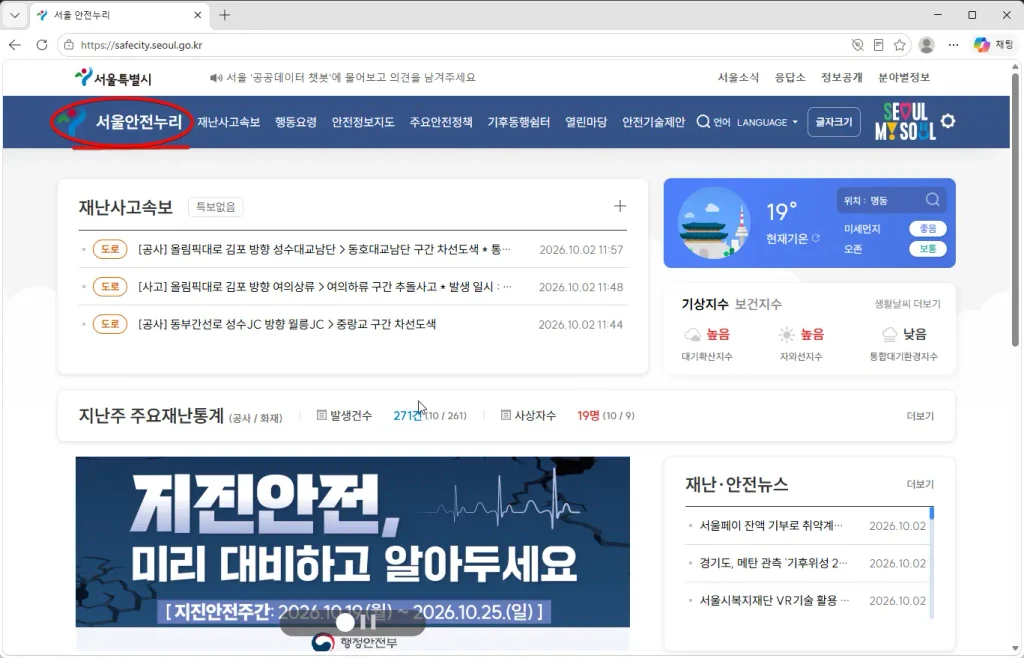
Task: Open 안전기술제안 menu
Action: click(653, 122)
